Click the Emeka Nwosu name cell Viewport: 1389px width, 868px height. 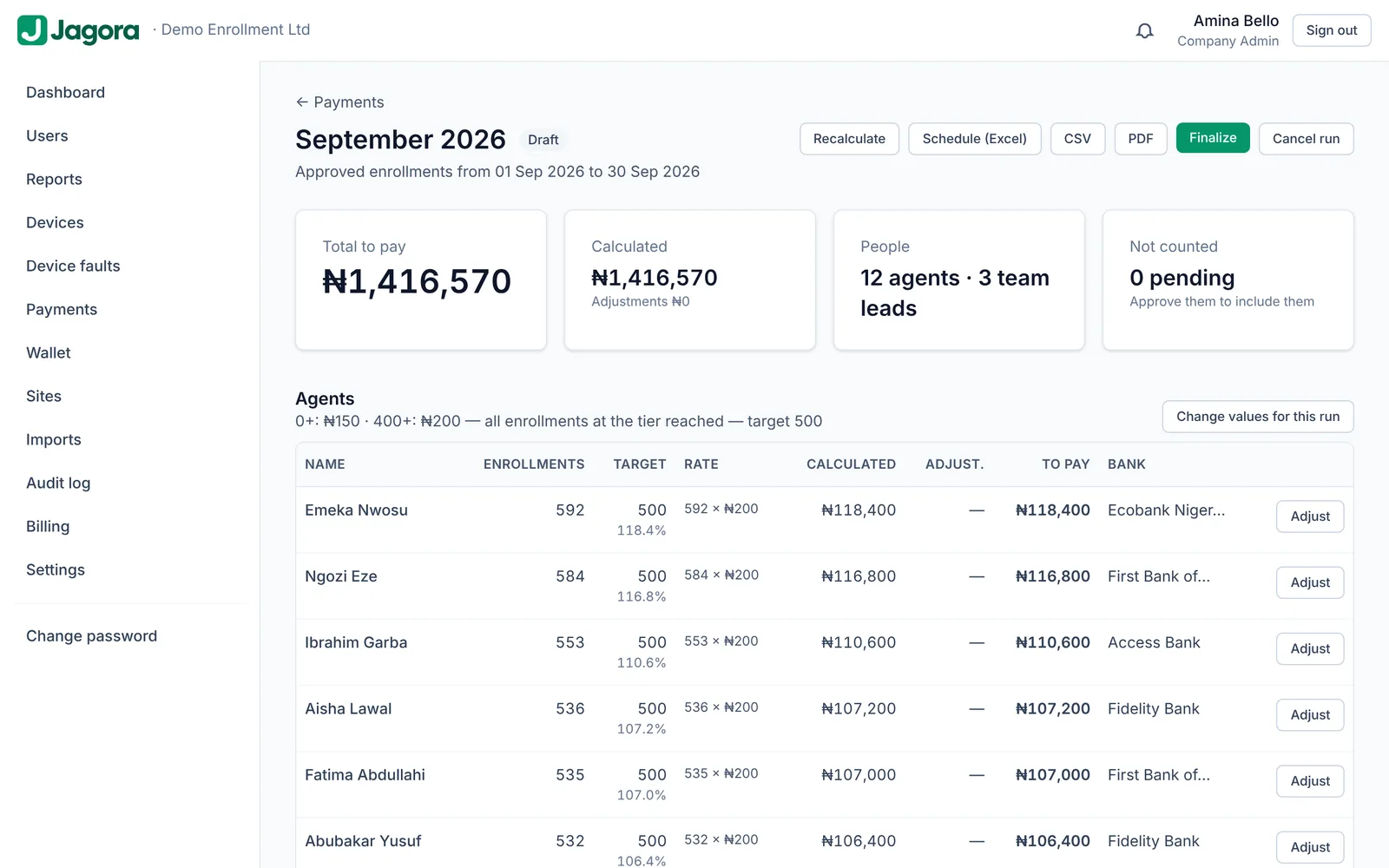(356, 510)
